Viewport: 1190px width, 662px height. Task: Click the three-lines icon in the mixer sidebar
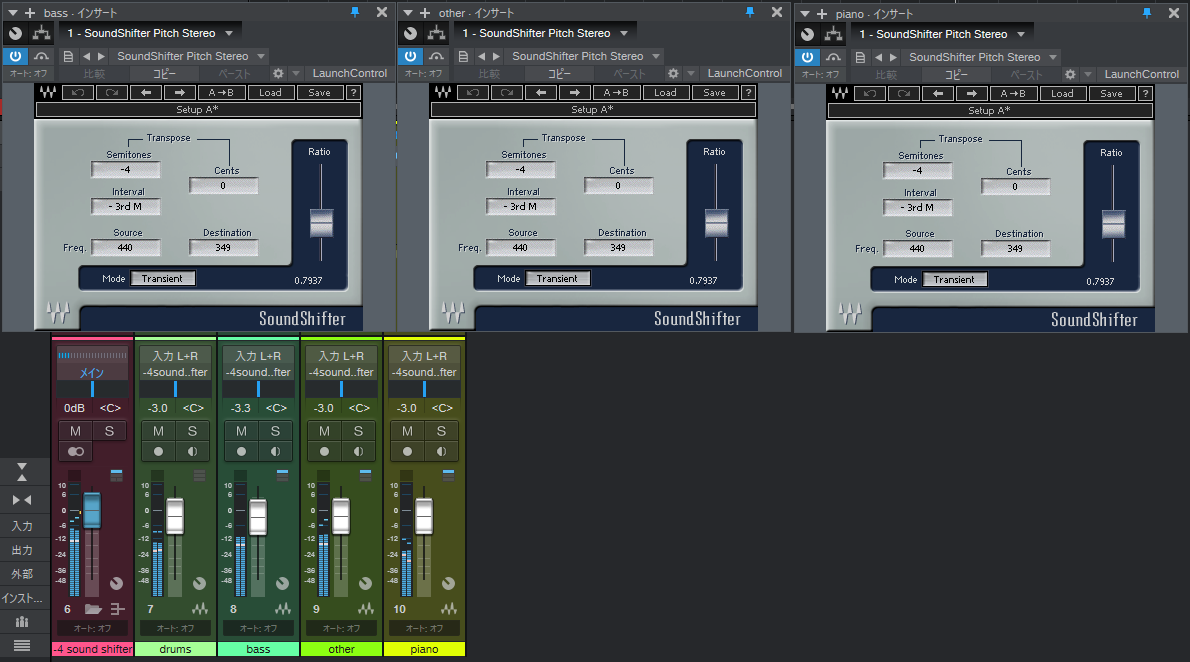coord(22,645)
